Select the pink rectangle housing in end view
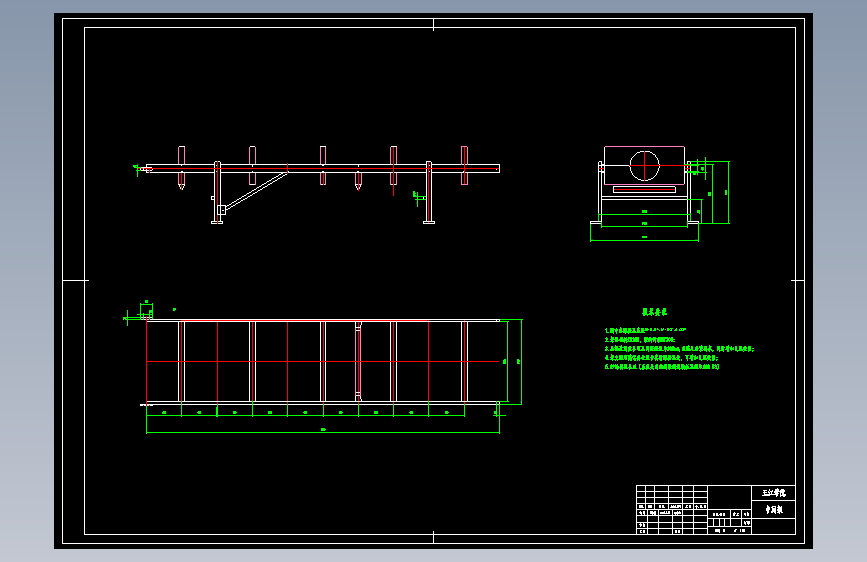 coord(645,165)
